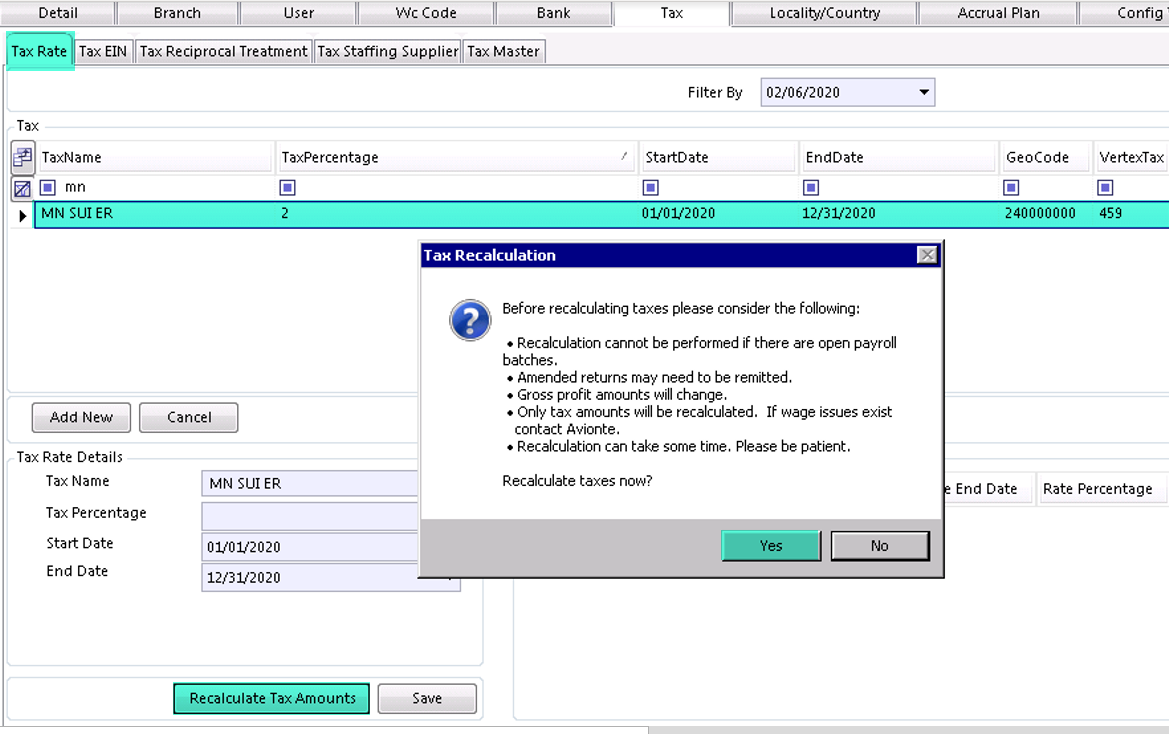Toggle the StartDate filter condition box
This screenshot has width=1169, height=734.
pos(650,188)
